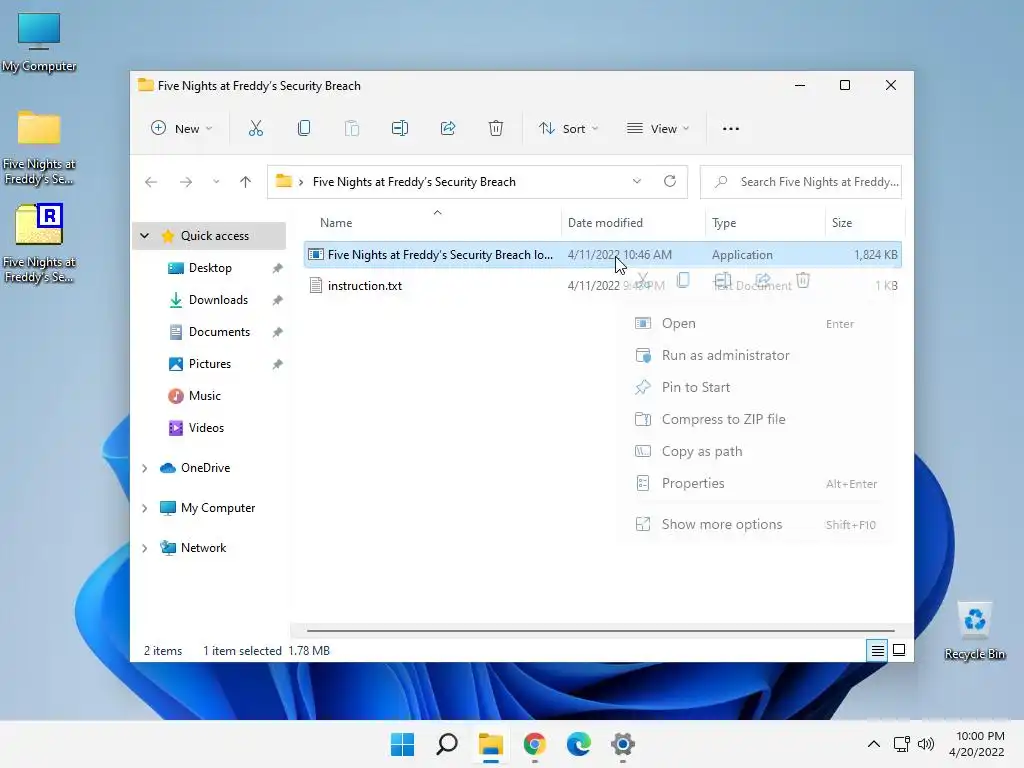
Task: Select the Recycle Bin desktop icon
Action: point(975,631)
